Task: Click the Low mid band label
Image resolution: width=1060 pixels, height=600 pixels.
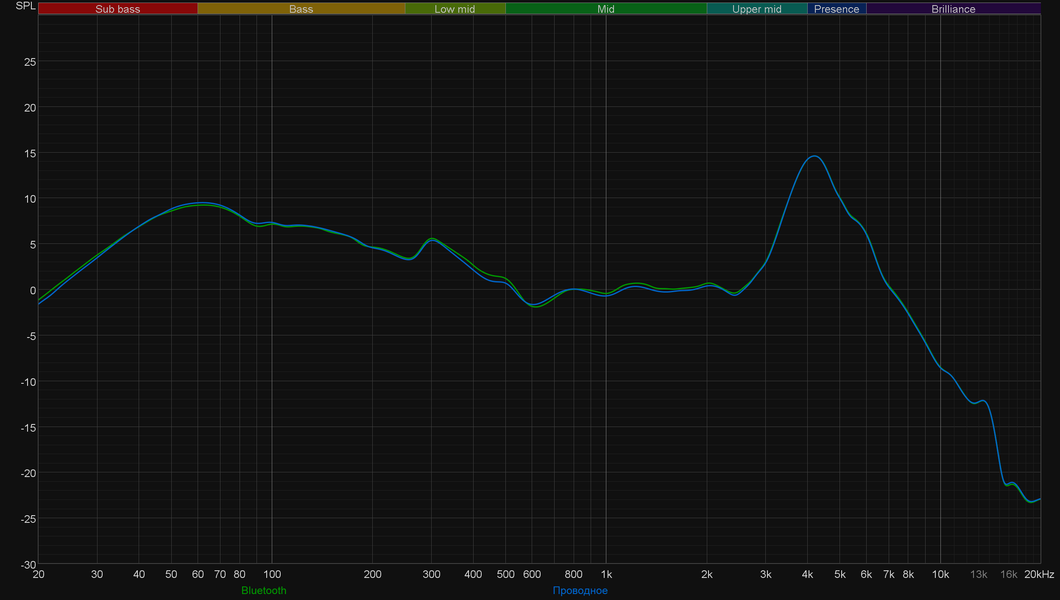Action: [455, 9]
